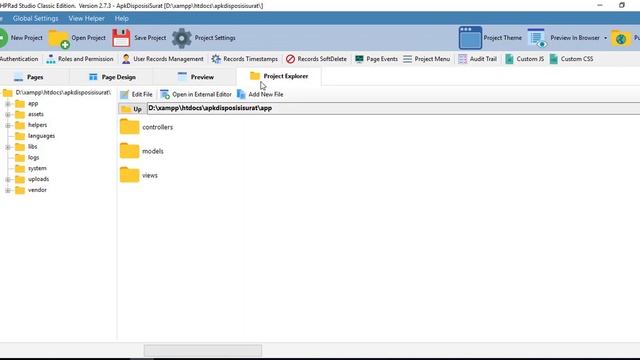Click the New Project button
Viewport: 640px width, 360px height.
[21, 38]
